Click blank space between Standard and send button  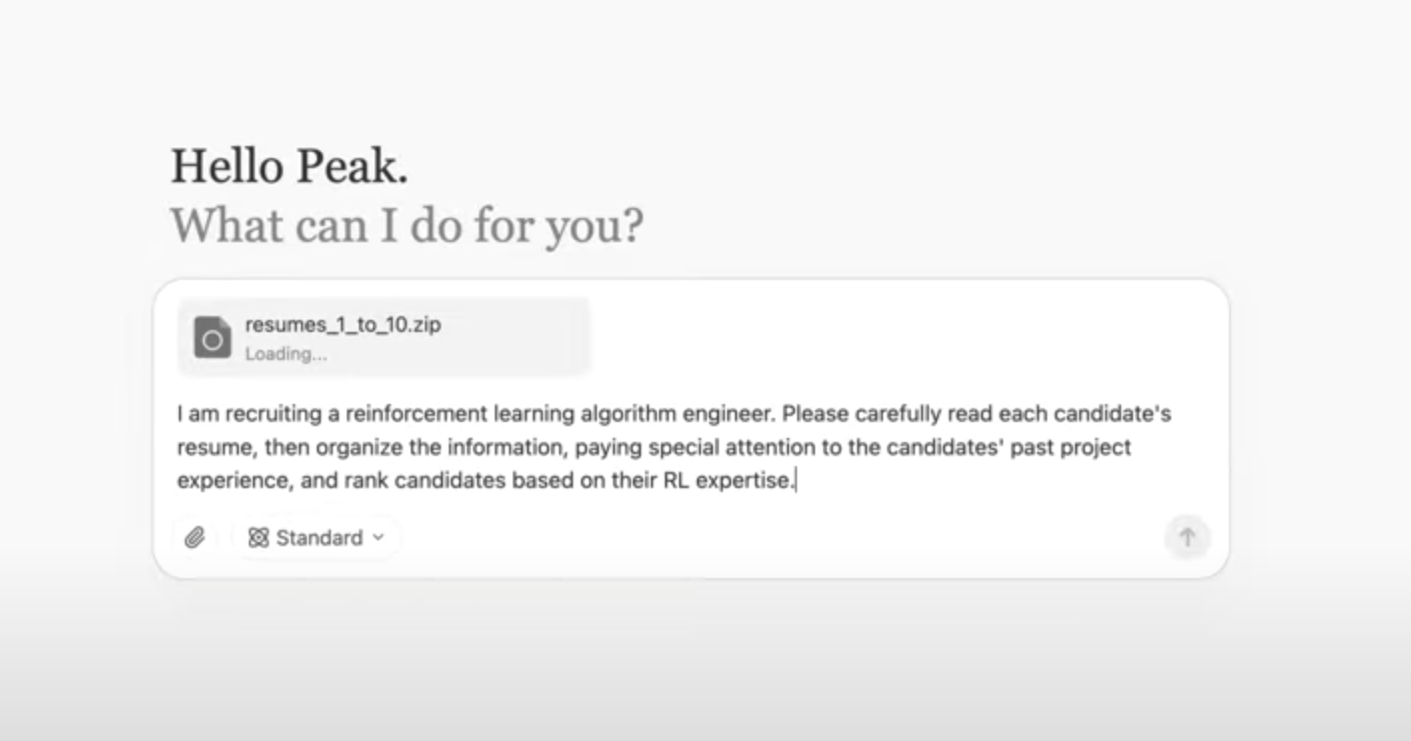point(780,538)
